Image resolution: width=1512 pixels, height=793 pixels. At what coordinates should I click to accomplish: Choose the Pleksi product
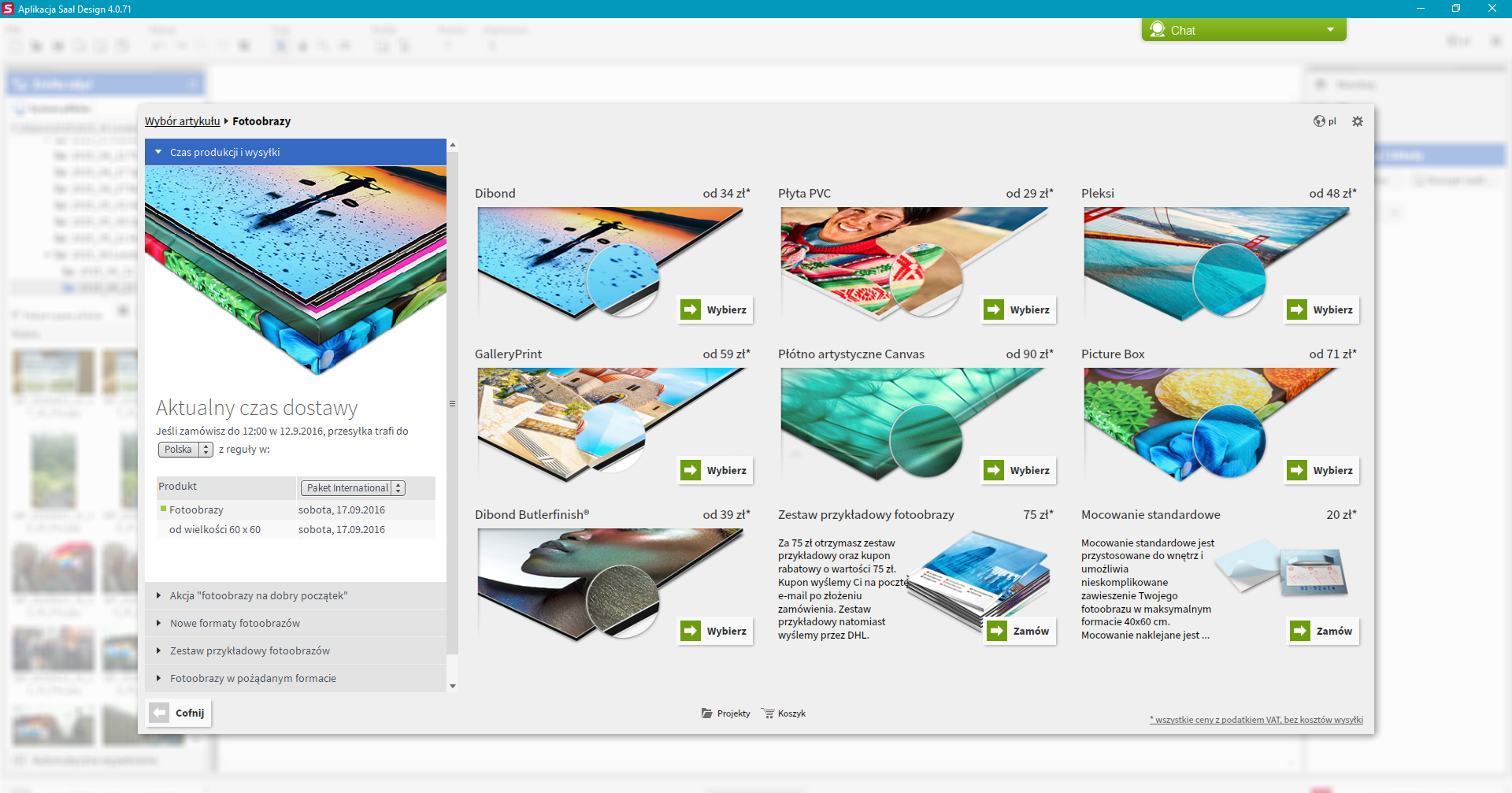pos(1321,309)
